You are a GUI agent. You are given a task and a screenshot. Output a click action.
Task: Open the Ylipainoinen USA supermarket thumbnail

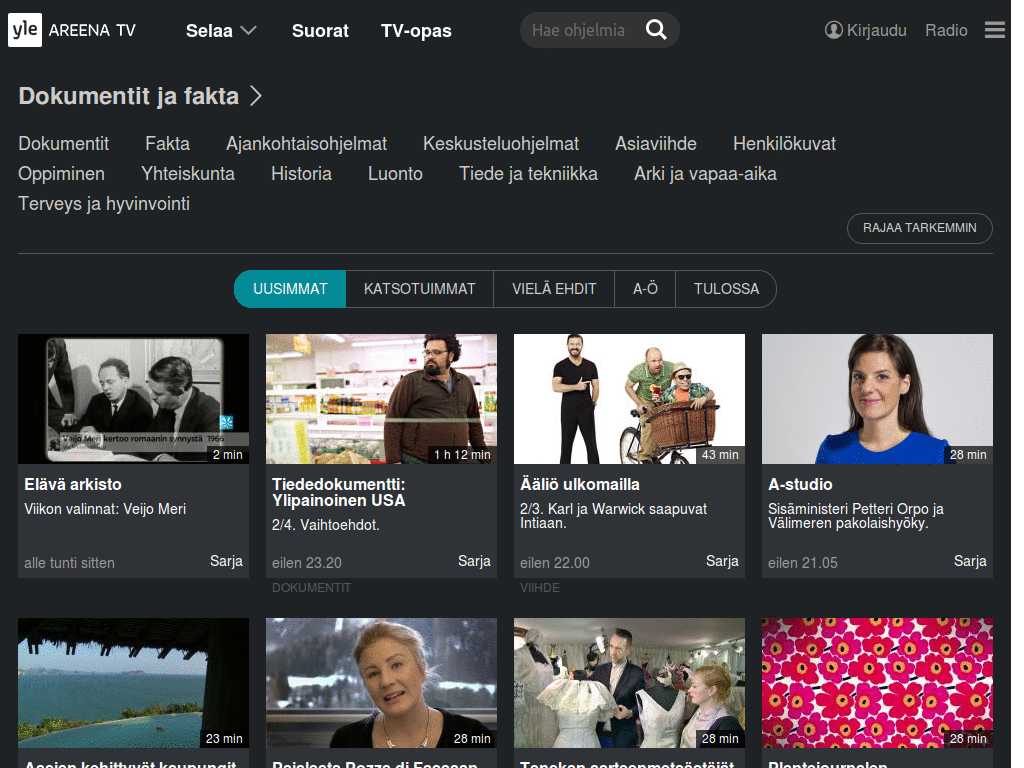pos(381,399)
